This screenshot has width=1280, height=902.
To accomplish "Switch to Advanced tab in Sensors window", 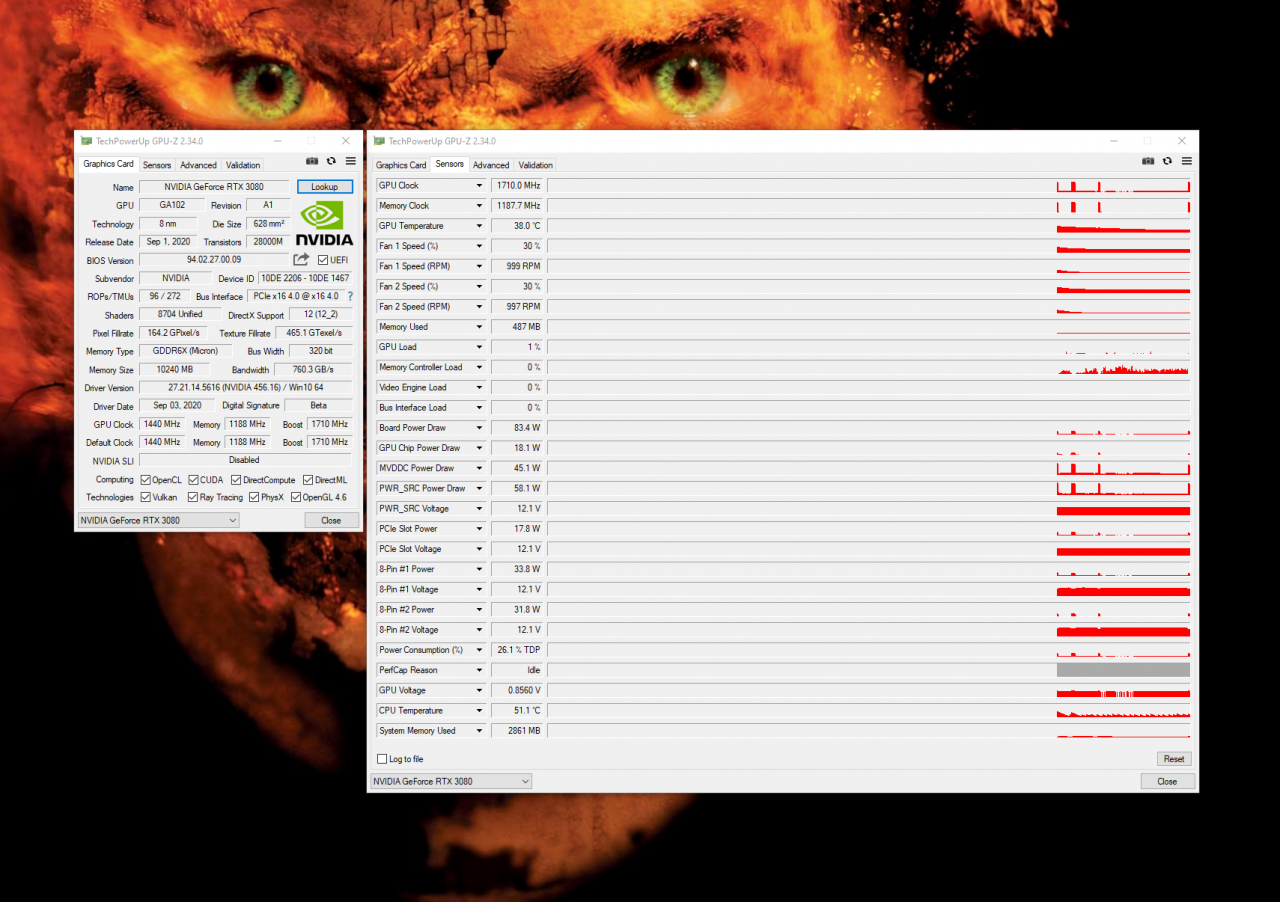I will click(x=491, y=165).
